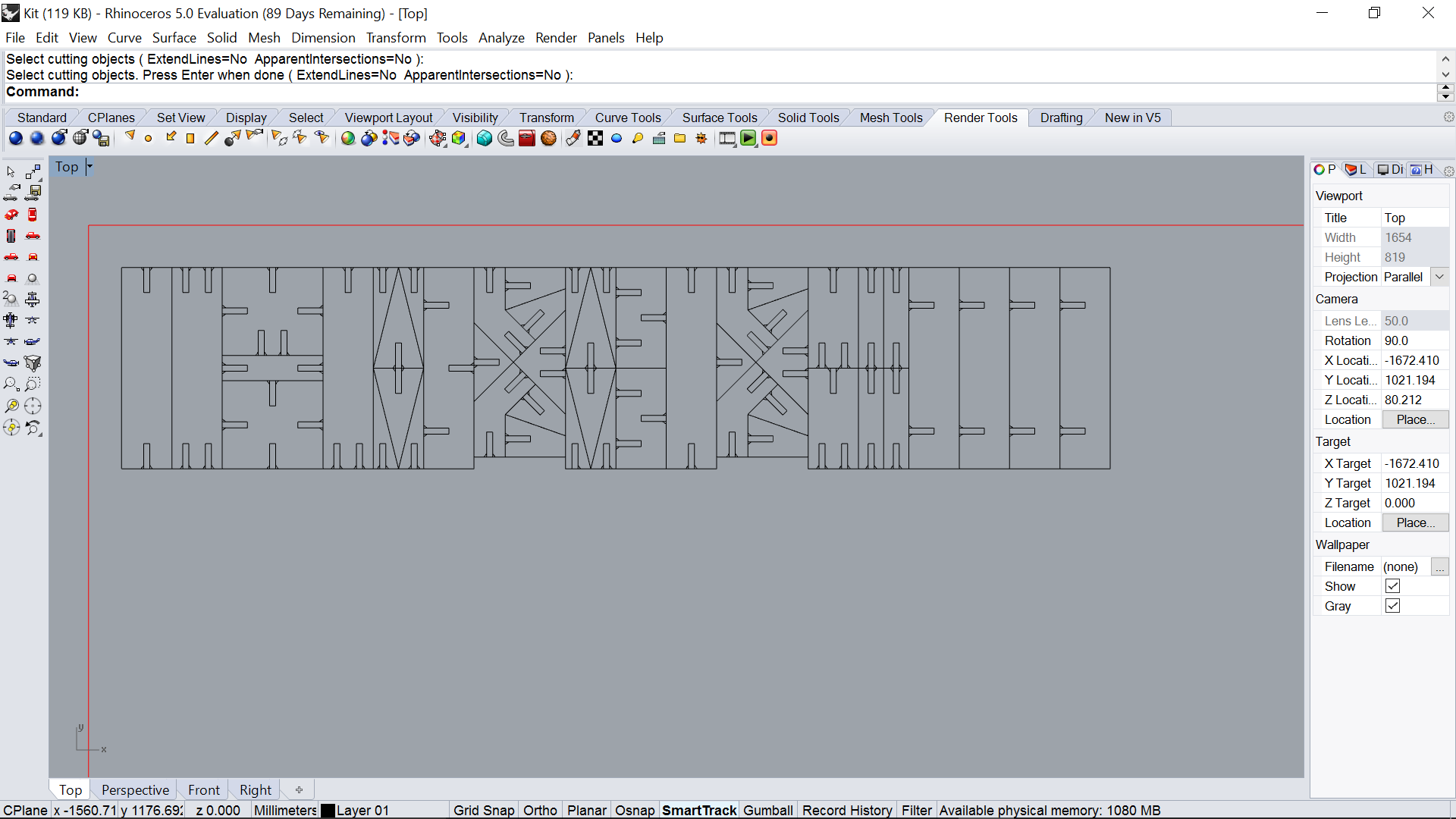Image resolution: width=1456 pixels, height=819 pixels.
Task: Select the Transform menu
Action: pos(395,37)
